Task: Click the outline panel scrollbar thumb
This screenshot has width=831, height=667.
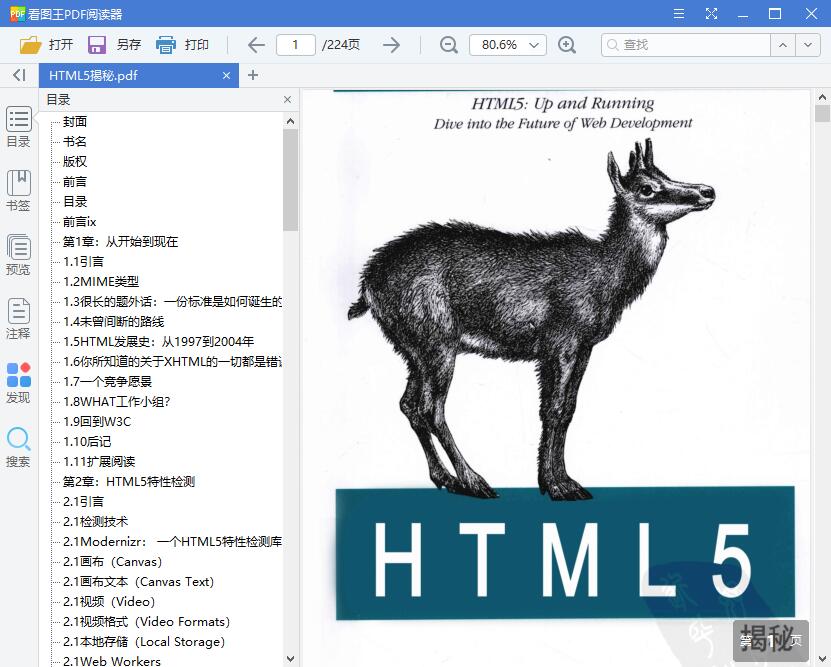Action: click(x=290, y=180)
